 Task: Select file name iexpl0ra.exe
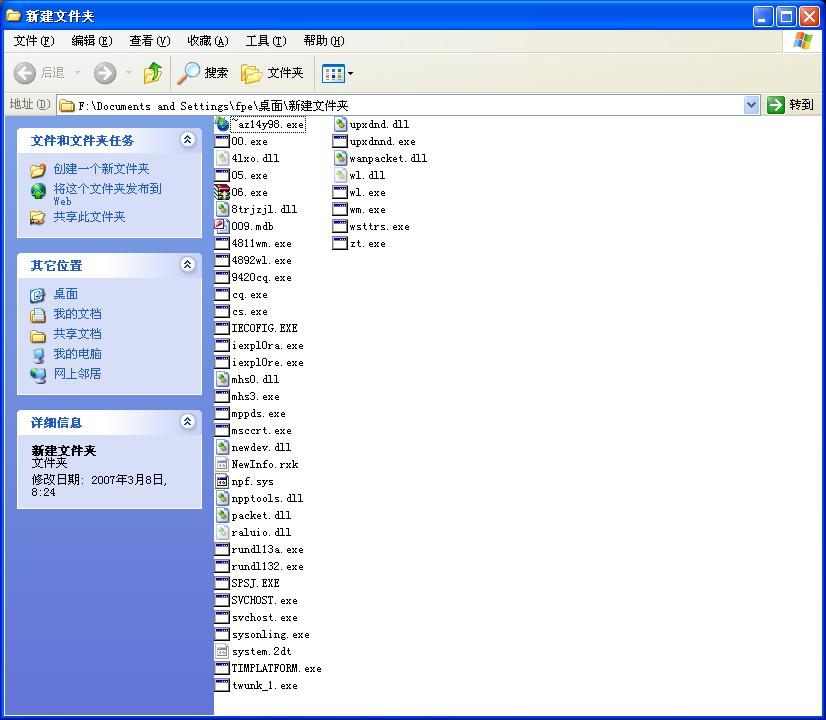[268, 346]
